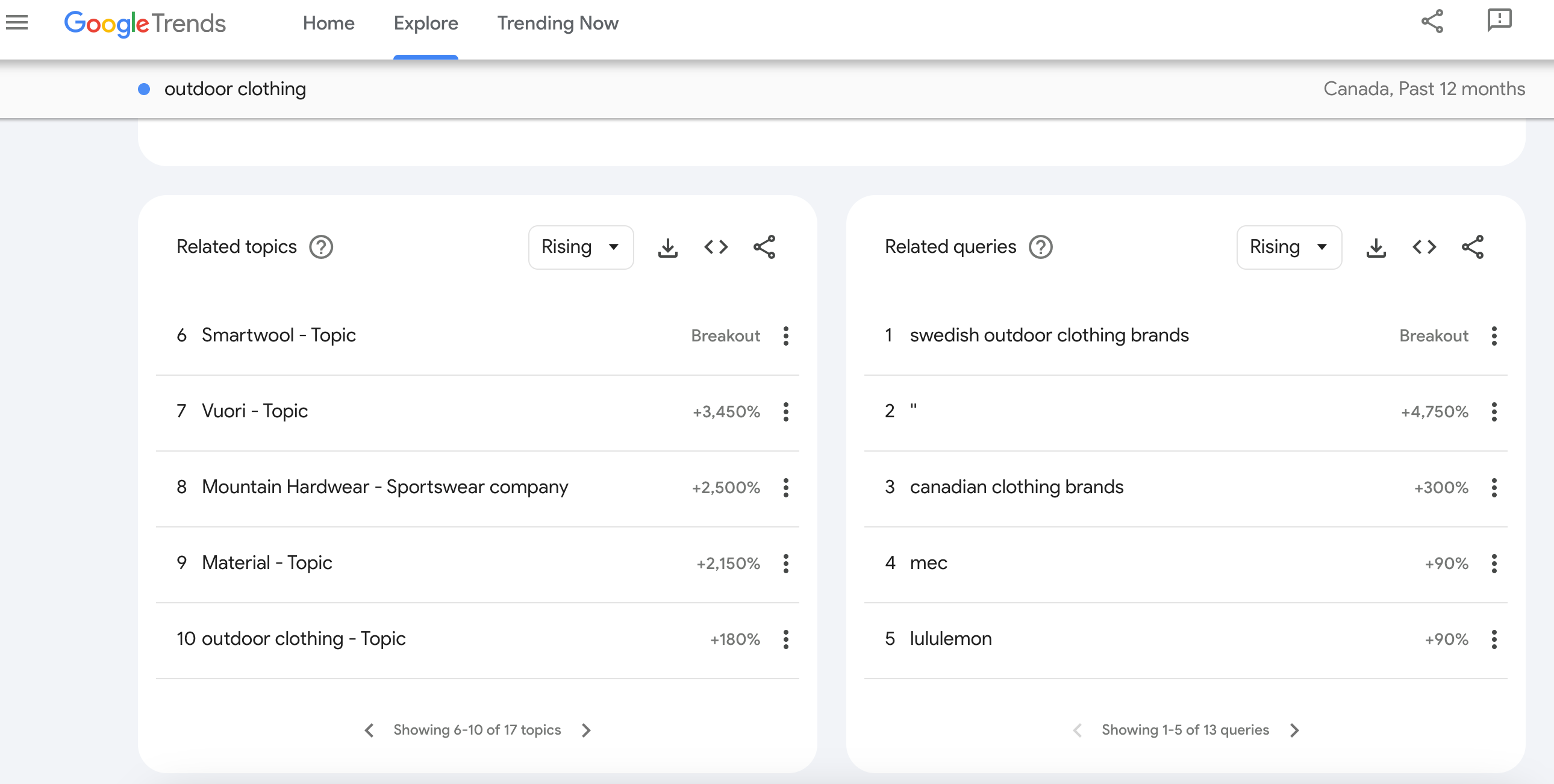Open Mountain Hardwear Sportswear company topic

(385, 487)
